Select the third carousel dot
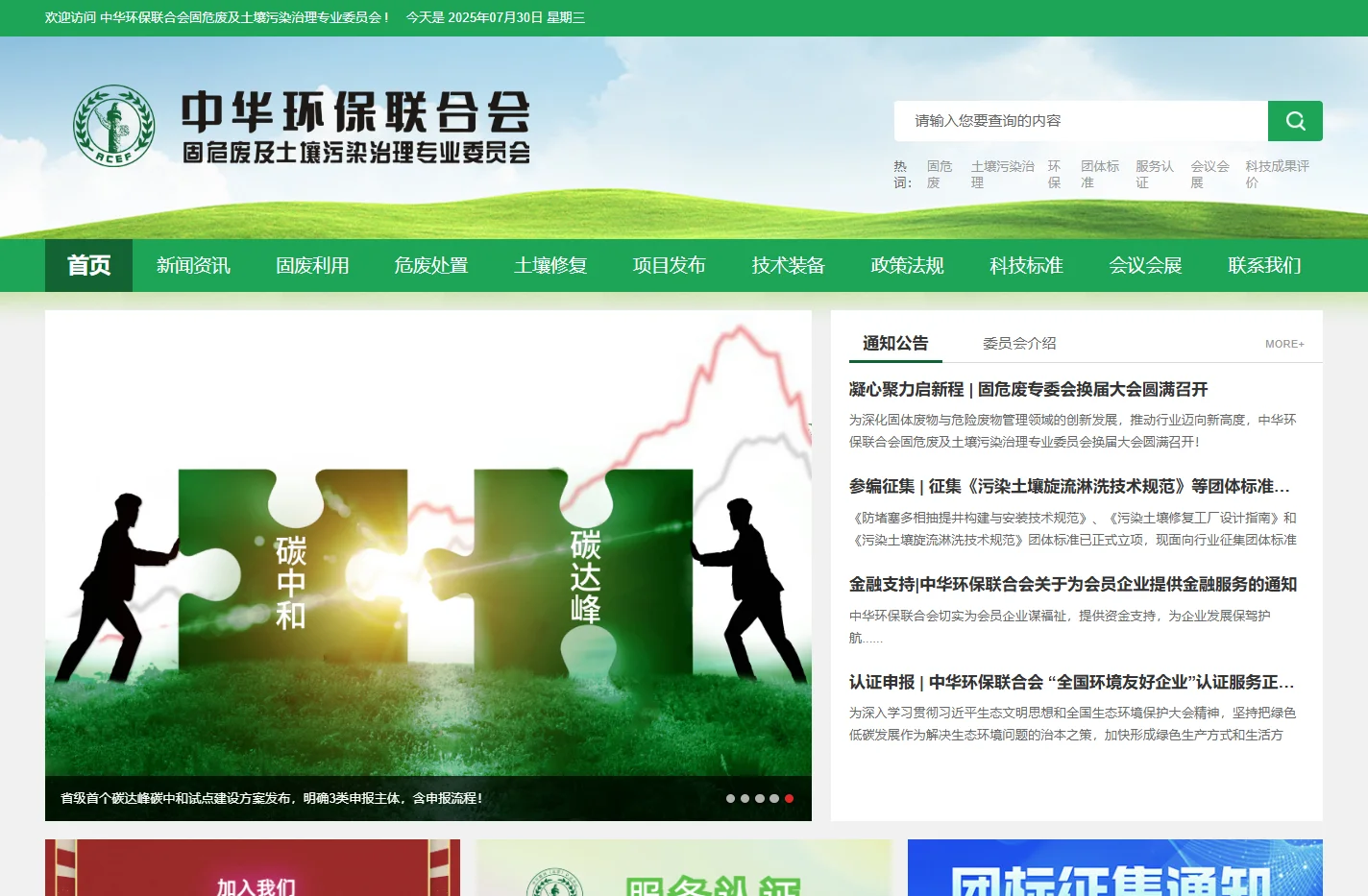Image resolution: width=1368 pixels, height=896 pixels. pos(760,798)
